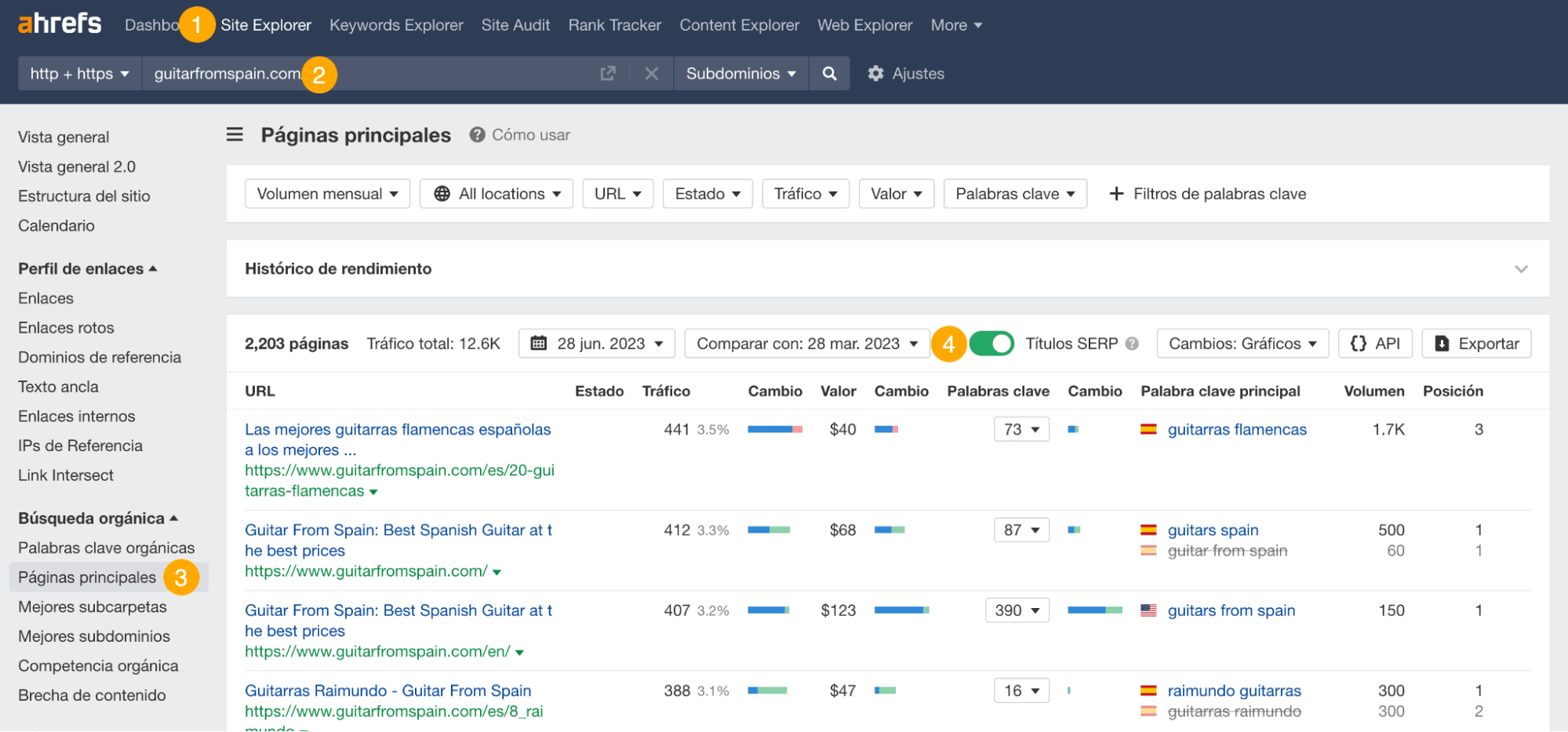The height and width of the screenshot is (732, 1568).
Task: Open Filtros de palabras clave
Action: click(x=1208, y=193)
